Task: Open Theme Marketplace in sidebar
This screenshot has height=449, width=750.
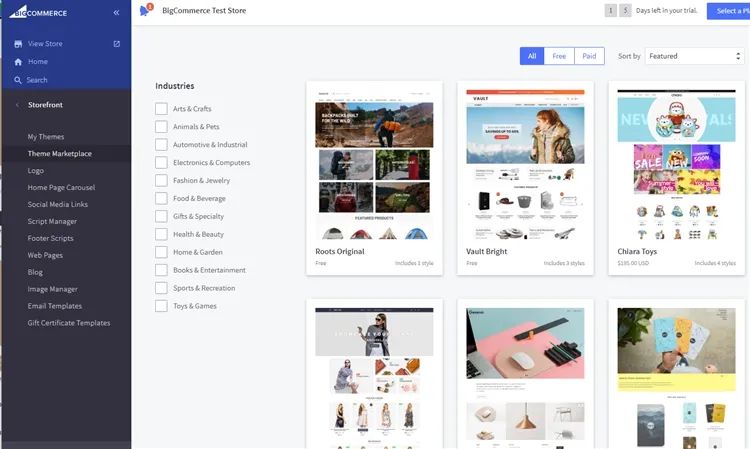Action: (x=60, y=153)
